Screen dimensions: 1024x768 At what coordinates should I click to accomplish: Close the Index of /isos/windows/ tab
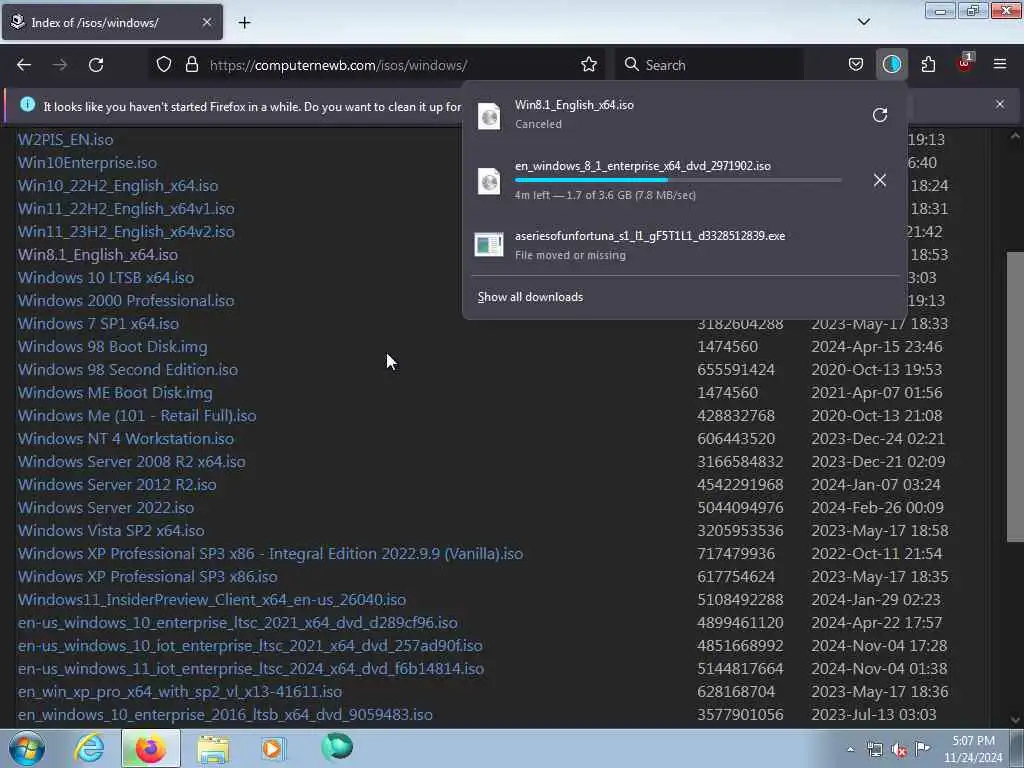pos(207,22)
